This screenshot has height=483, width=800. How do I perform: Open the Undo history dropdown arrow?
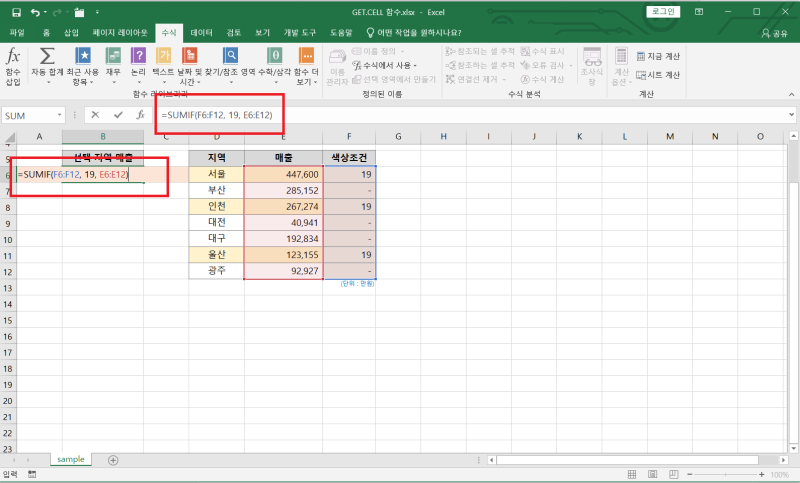click(45, 12)
